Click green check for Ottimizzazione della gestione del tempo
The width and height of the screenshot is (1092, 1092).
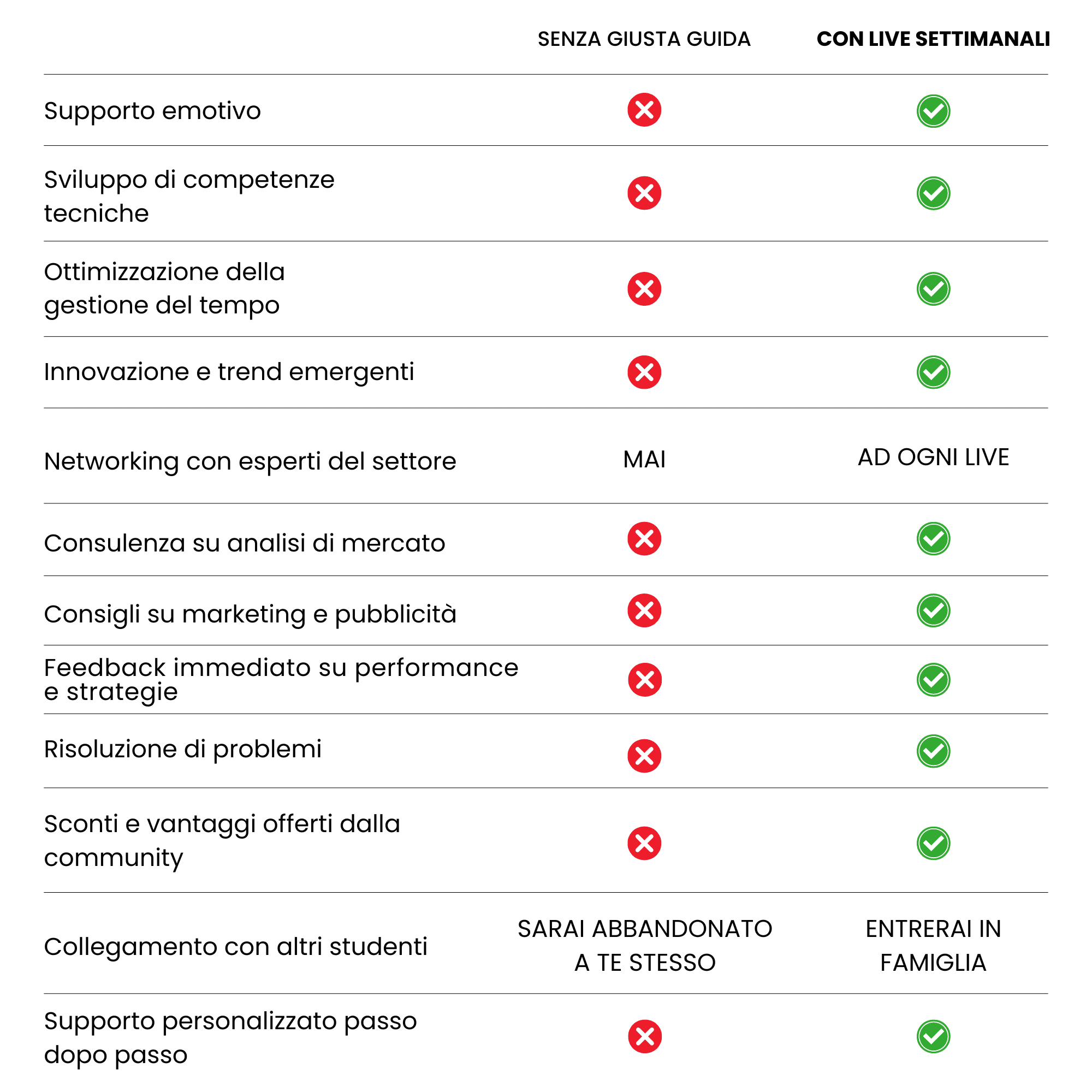pyautogui.click(x=933, y=289)
